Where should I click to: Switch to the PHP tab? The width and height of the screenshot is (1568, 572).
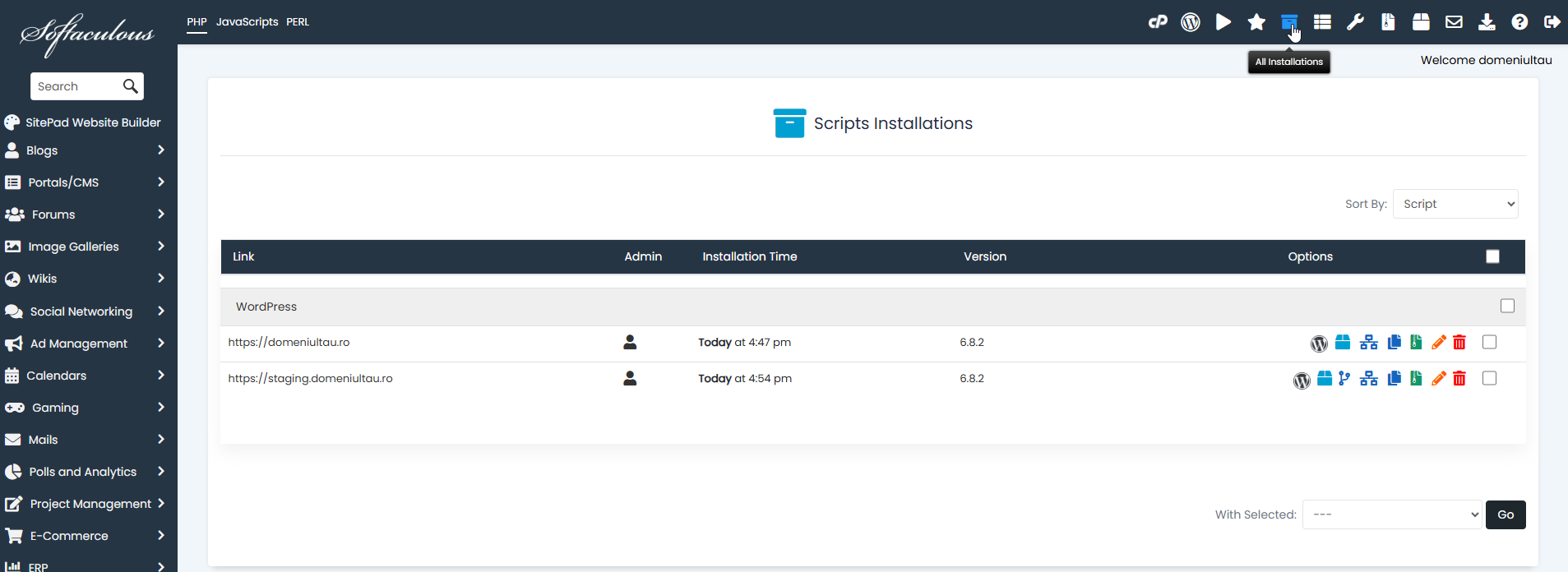(x=197, y=22)
